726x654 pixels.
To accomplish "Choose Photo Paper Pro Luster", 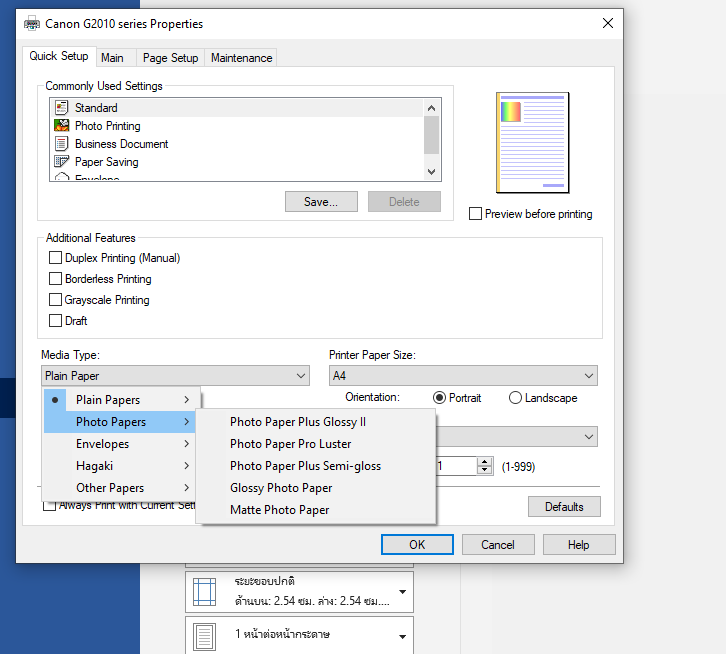I will tap(316, 444).
